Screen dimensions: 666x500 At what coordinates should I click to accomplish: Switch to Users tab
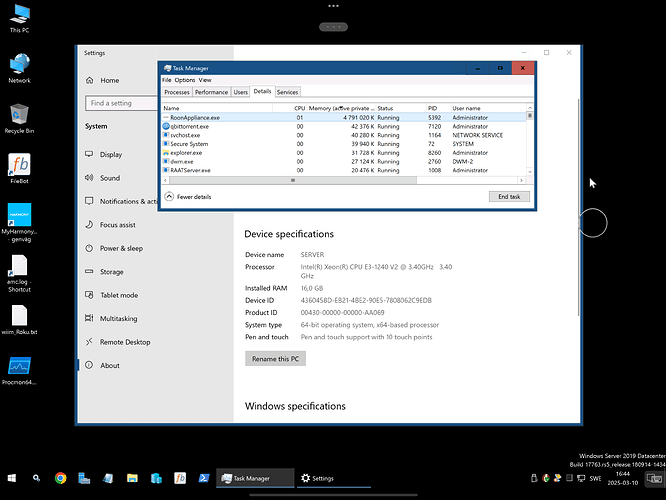point(240,92)
